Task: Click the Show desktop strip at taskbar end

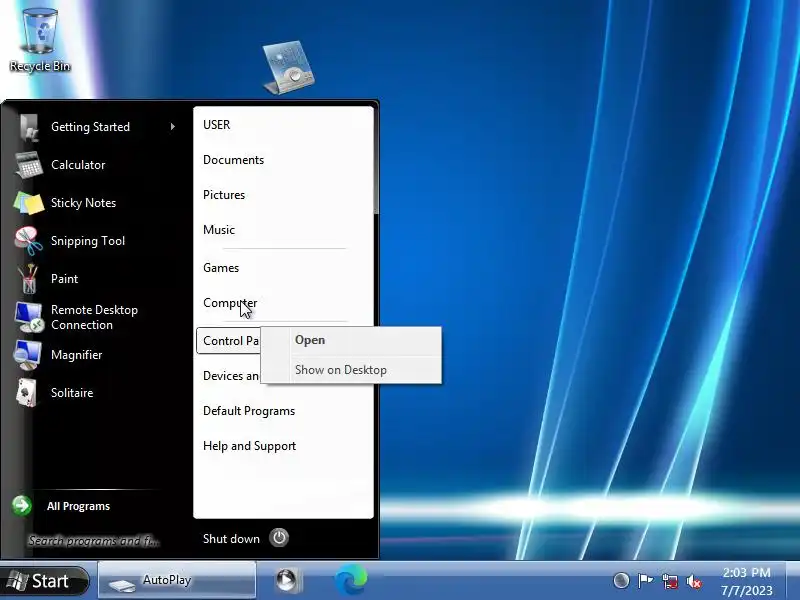Action: click(793, 581)
